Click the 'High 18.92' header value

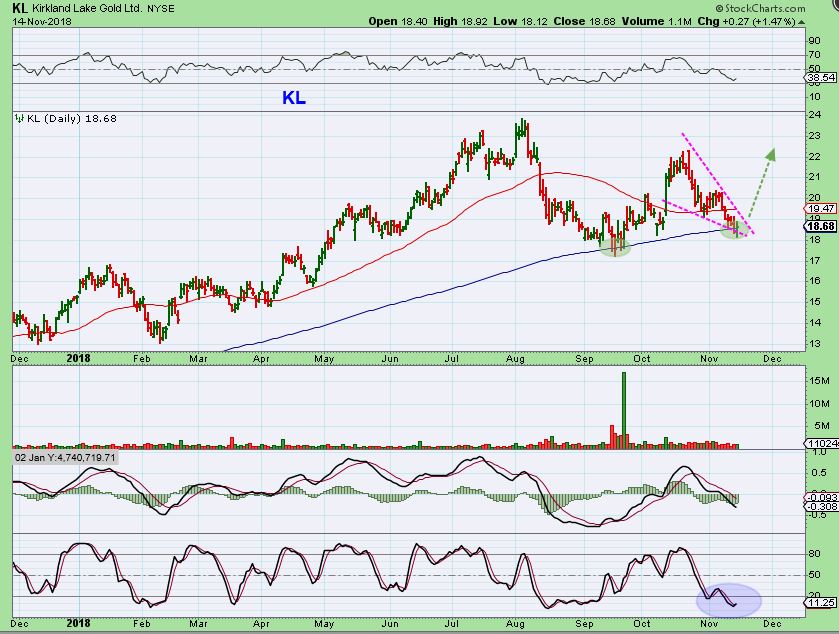[461, 21]
